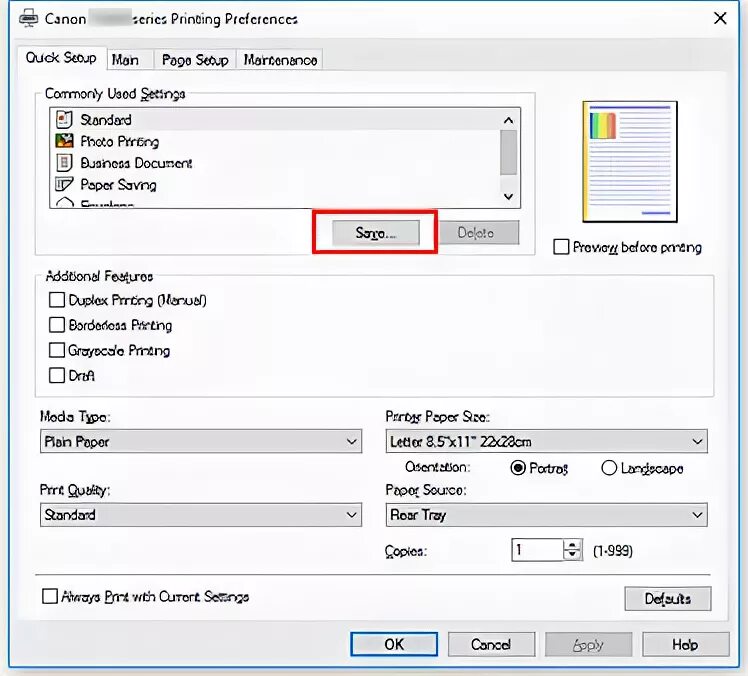Open the Maintenance tab

[x=280, y=60]
